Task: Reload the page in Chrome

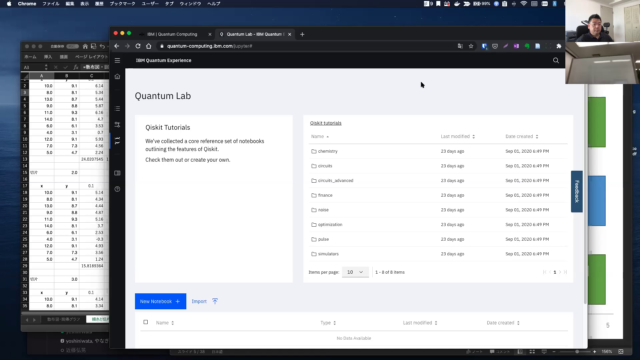Action: tap(138, 46)
